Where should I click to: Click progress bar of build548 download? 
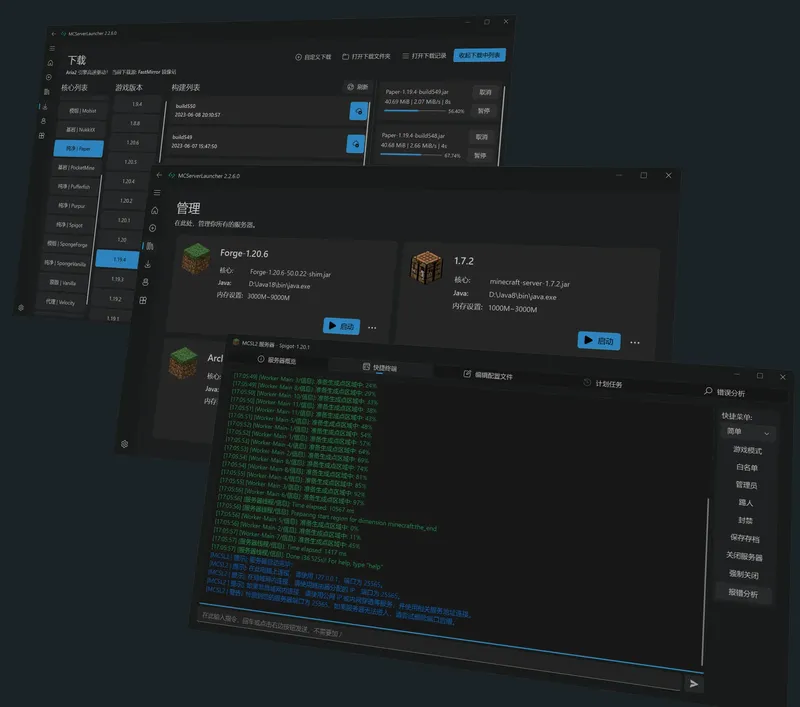tap(411, 155)
